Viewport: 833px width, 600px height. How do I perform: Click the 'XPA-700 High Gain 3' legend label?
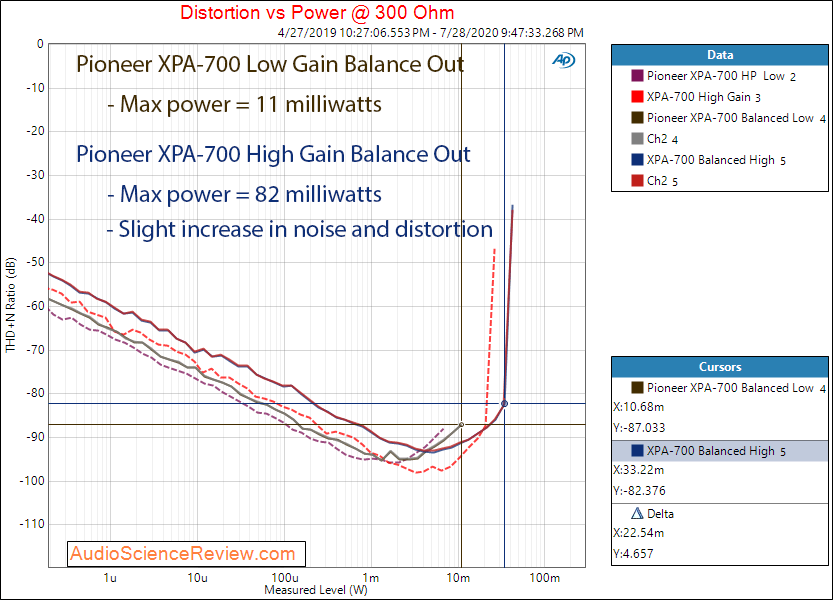704,97
